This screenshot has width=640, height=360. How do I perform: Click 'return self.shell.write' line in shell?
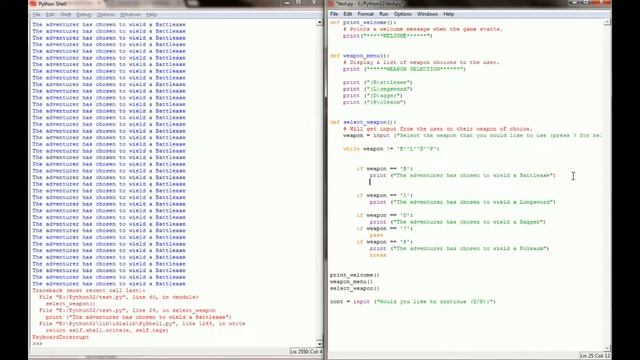click(x=107, y=330)
